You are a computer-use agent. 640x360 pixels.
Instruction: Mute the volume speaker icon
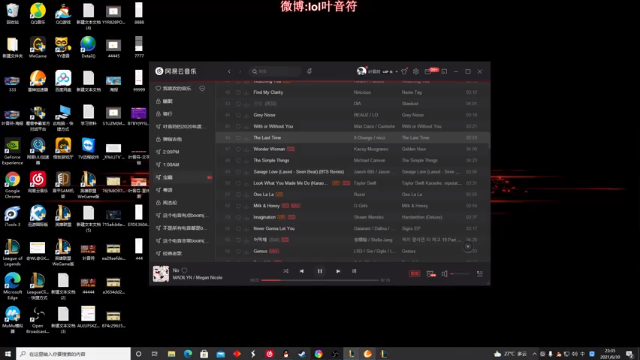click(444, 274)
